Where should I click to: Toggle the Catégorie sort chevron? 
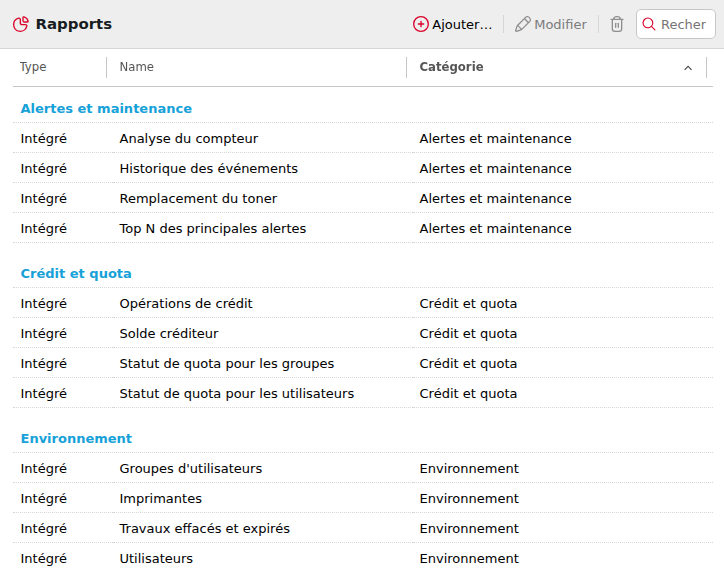tap(688, 68)
